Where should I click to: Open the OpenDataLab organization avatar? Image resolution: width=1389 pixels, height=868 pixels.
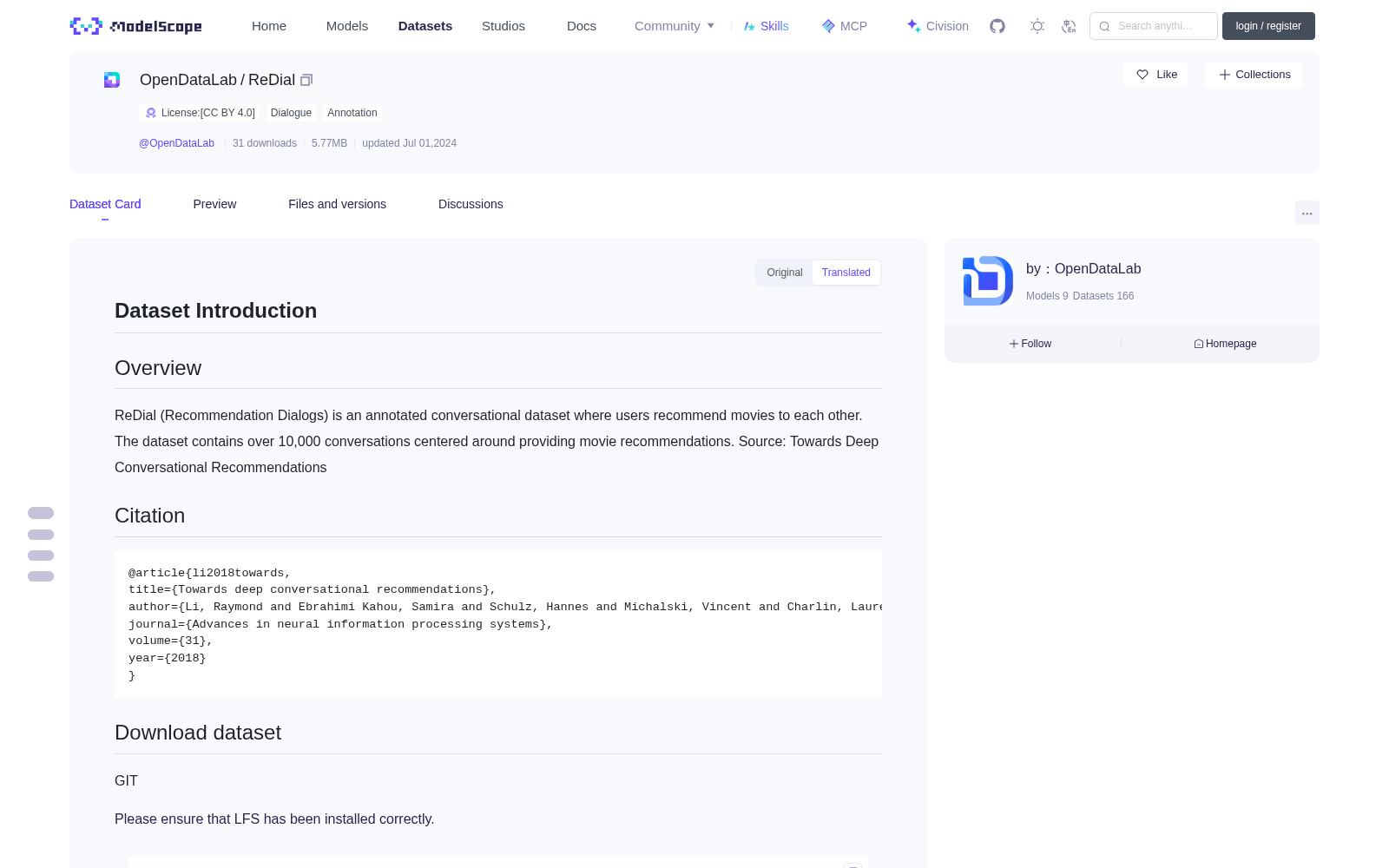(x=988, y=280)
